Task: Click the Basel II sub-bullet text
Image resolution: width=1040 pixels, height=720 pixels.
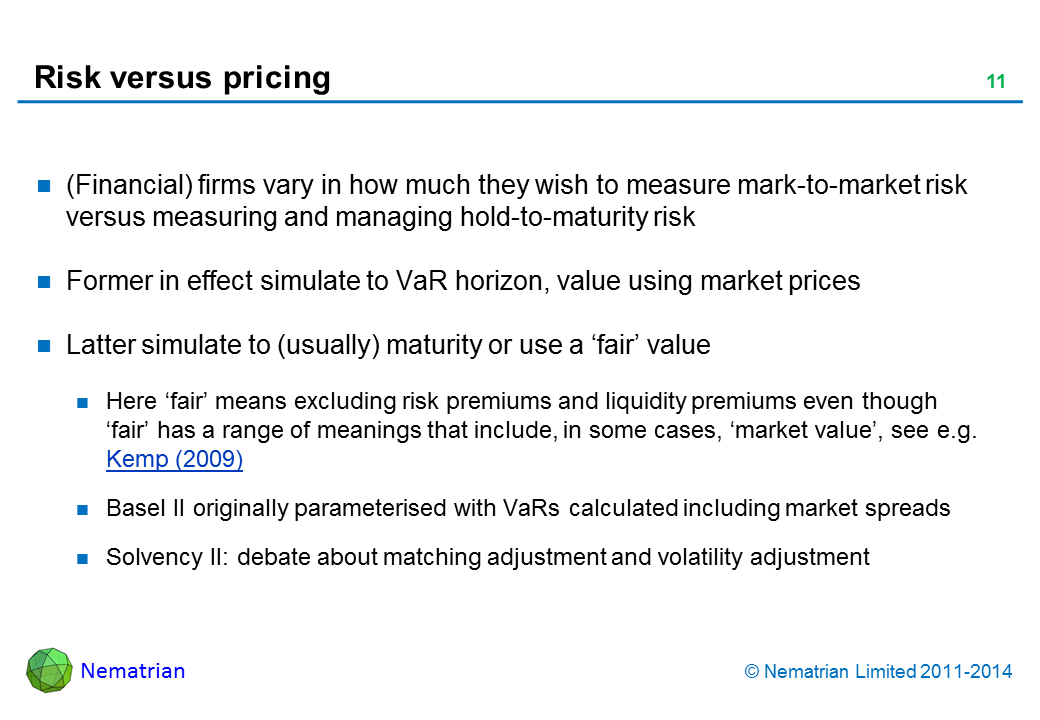Action: pos(527,508)
